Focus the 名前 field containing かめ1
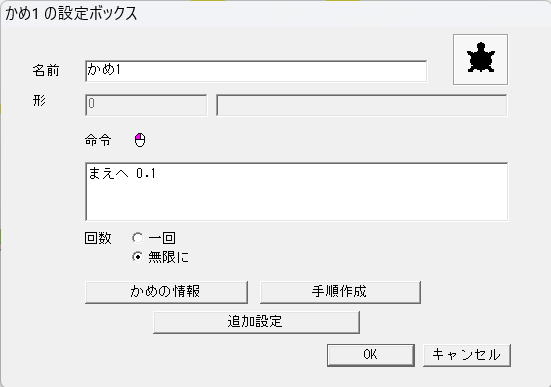 256,71
